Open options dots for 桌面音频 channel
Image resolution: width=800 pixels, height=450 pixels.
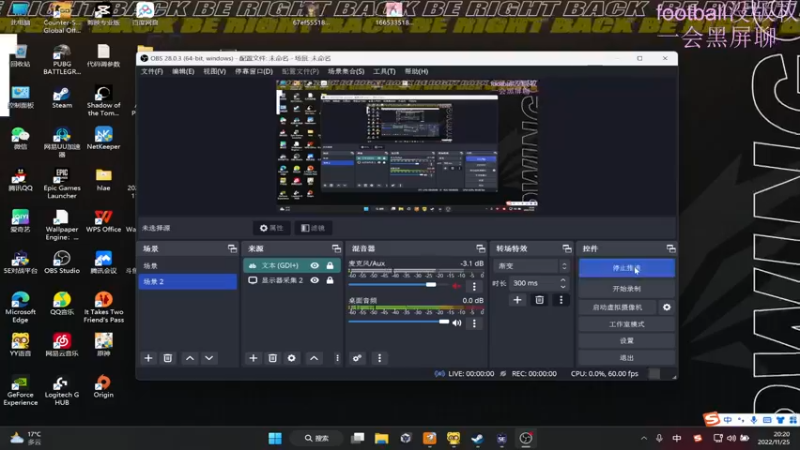tap(474, 323)
